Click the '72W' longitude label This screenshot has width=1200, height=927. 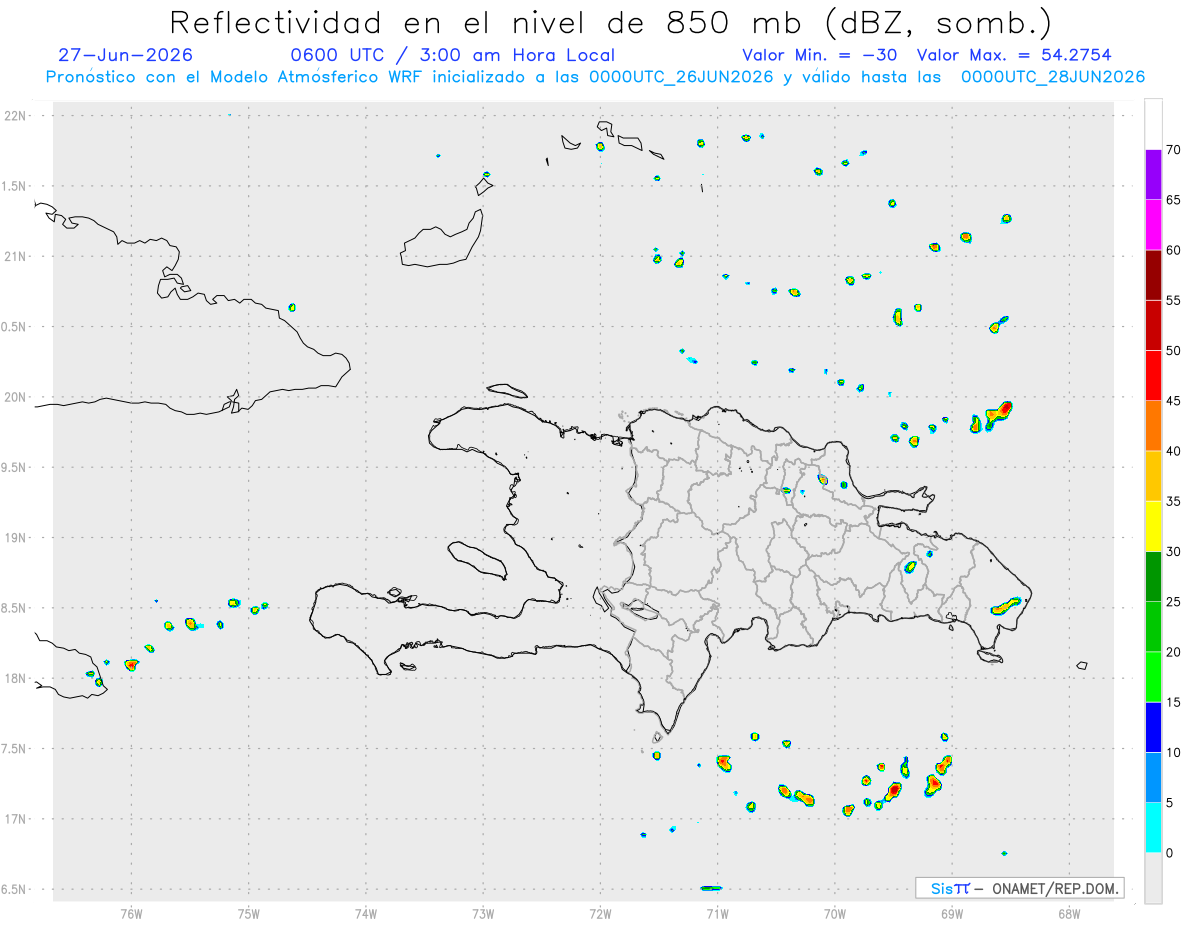coord(601,913)
